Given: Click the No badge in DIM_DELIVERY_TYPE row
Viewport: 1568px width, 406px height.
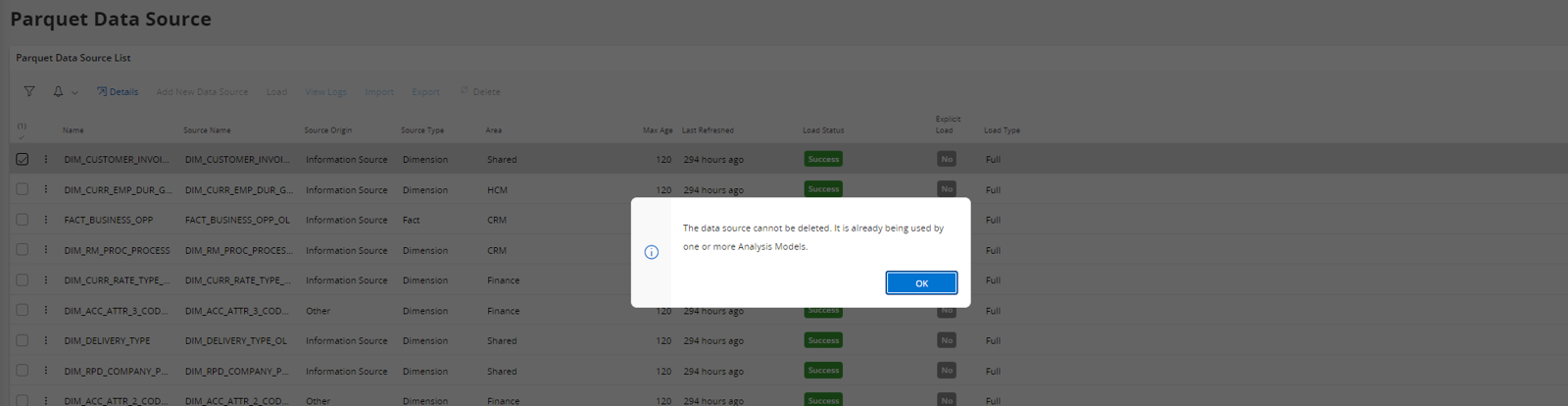Looking at the screenshot, I should point(947,340).
